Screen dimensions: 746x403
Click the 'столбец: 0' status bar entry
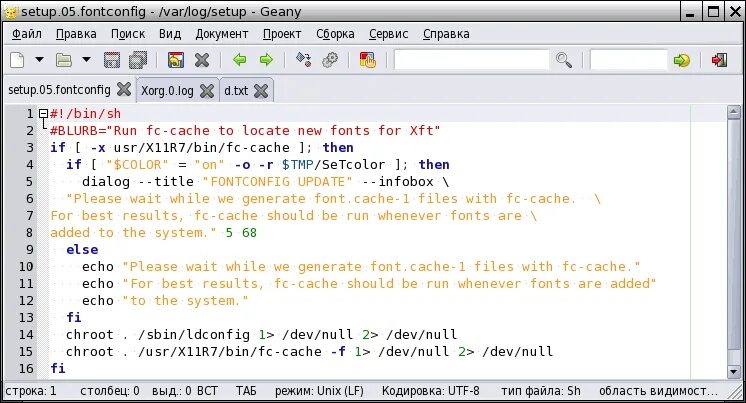click(x=109, y=391)
